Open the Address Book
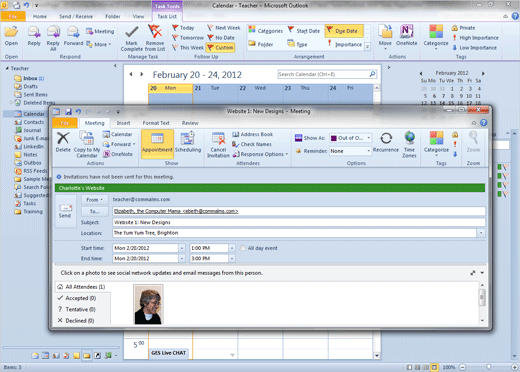This screenshot has width=520, height=372. 252,134
